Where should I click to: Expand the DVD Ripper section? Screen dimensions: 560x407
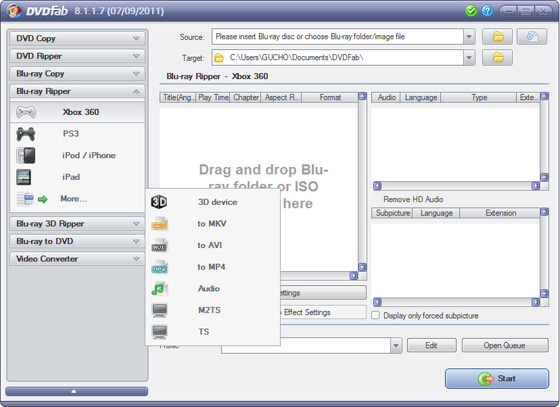click(78, 56)
